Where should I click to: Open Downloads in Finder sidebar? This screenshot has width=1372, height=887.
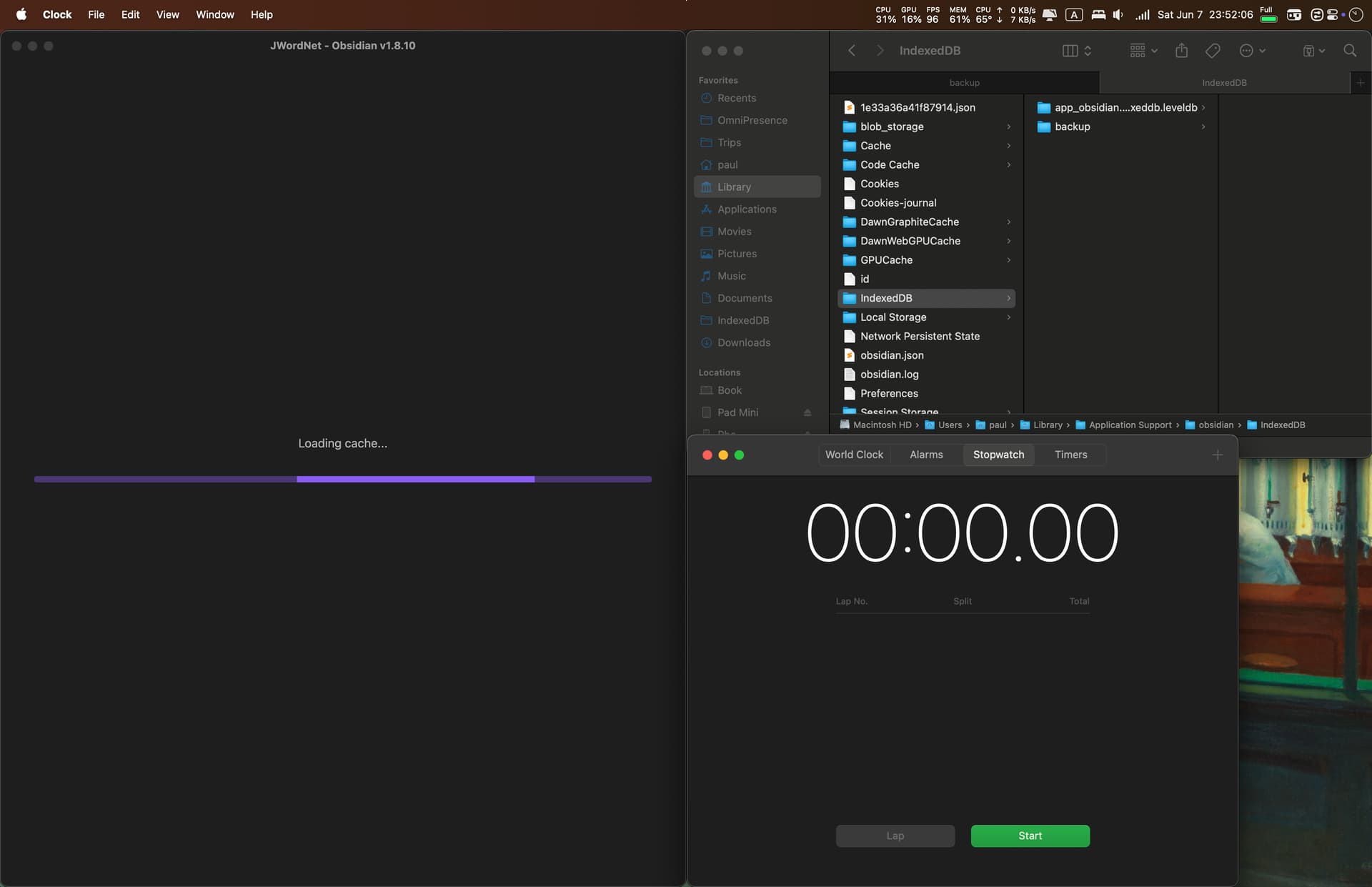[x=757, y=342]
